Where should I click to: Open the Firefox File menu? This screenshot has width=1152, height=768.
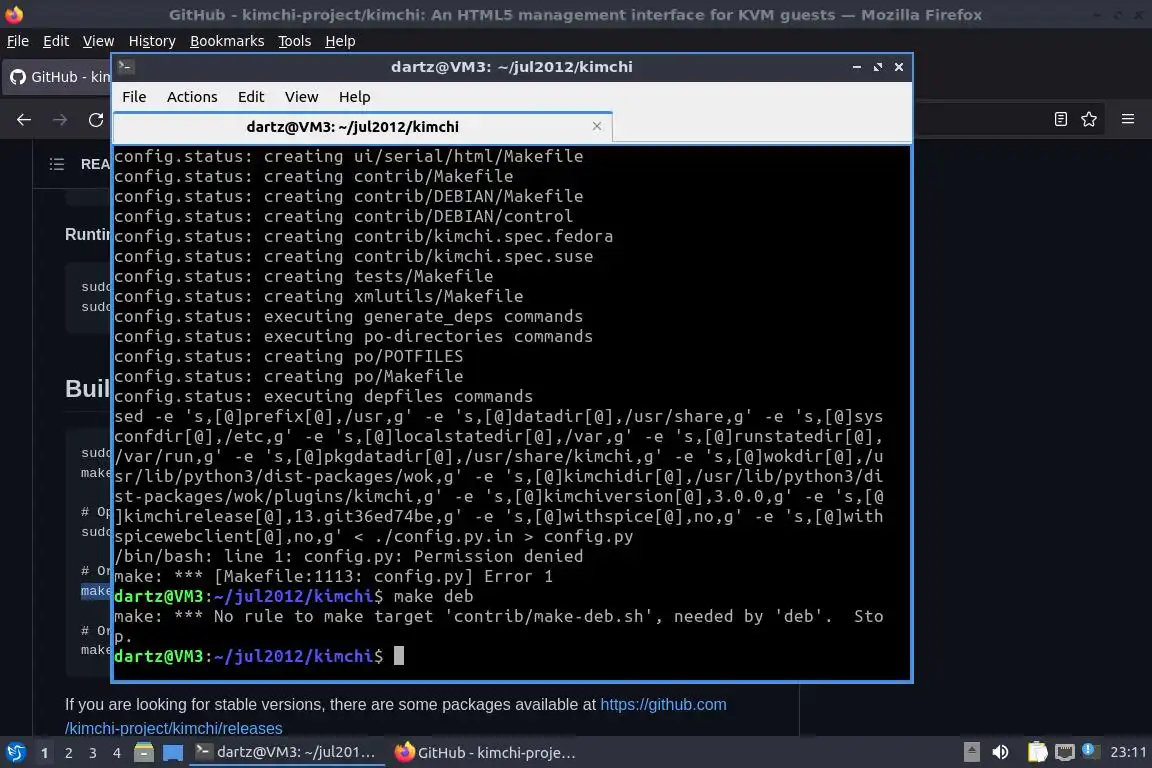pos(18,41)
